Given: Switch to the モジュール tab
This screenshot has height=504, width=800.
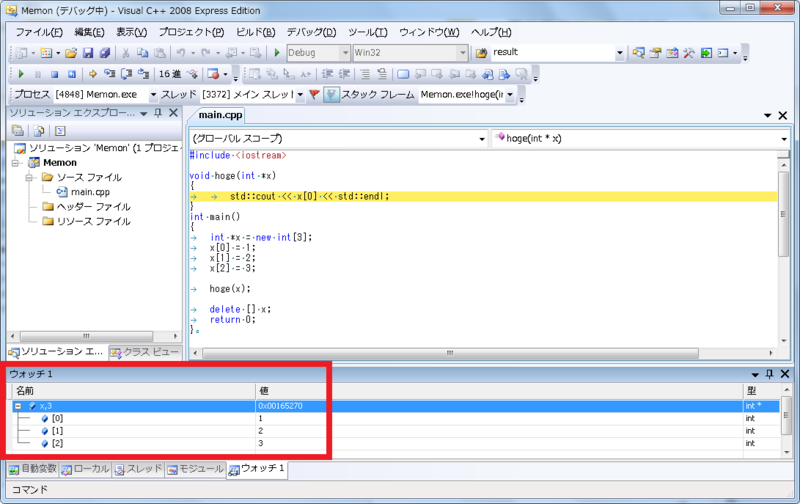Looking at the screenshot, I should (195, 469).
